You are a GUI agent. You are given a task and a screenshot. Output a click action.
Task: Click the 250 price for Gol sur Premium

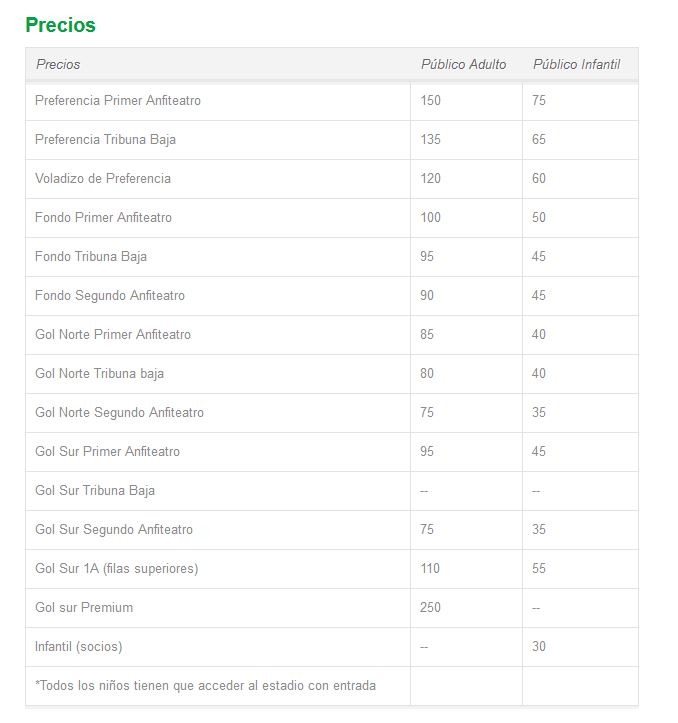tap(430, 607)
